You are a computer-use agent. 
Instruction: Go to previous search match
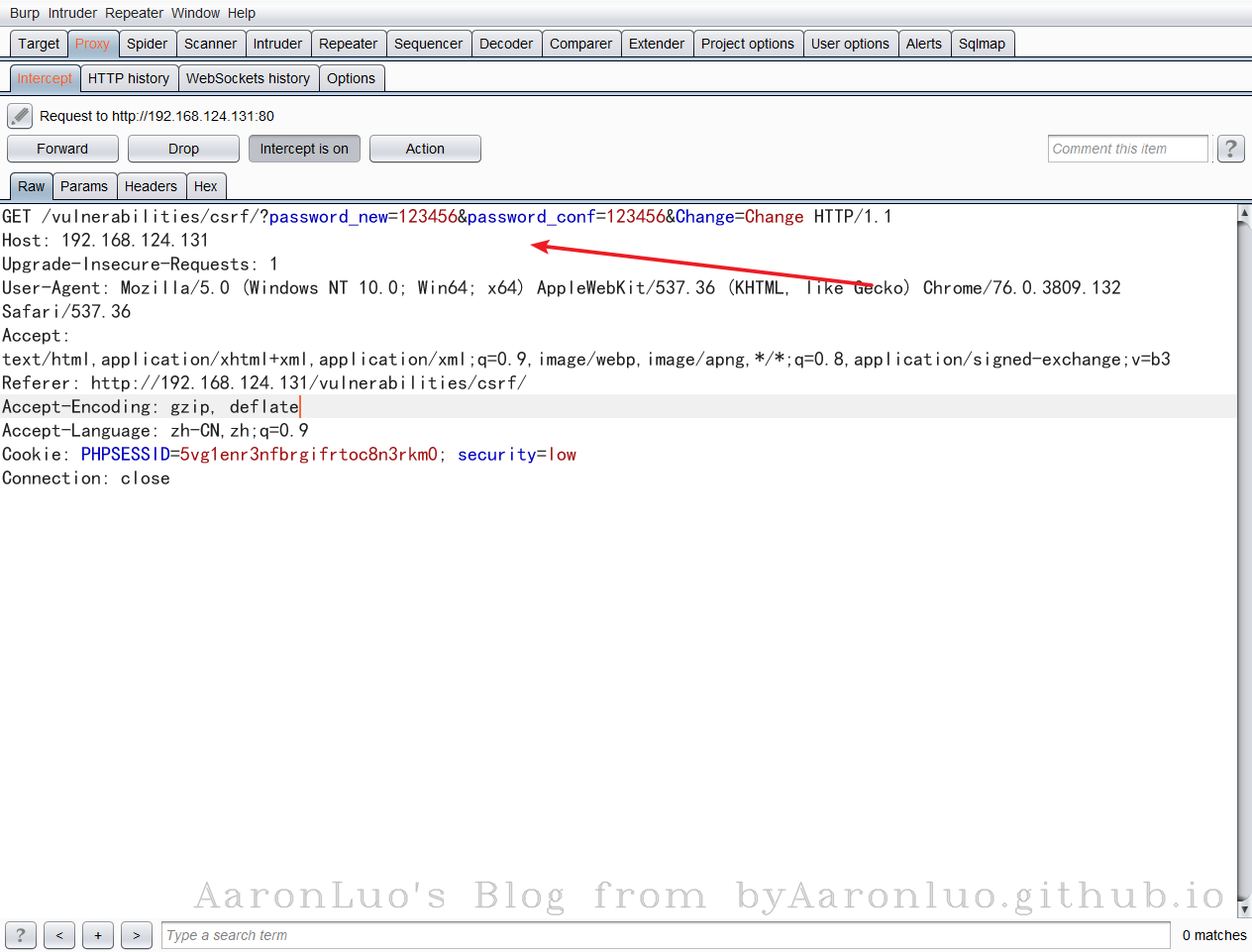[x=59, y=935]
